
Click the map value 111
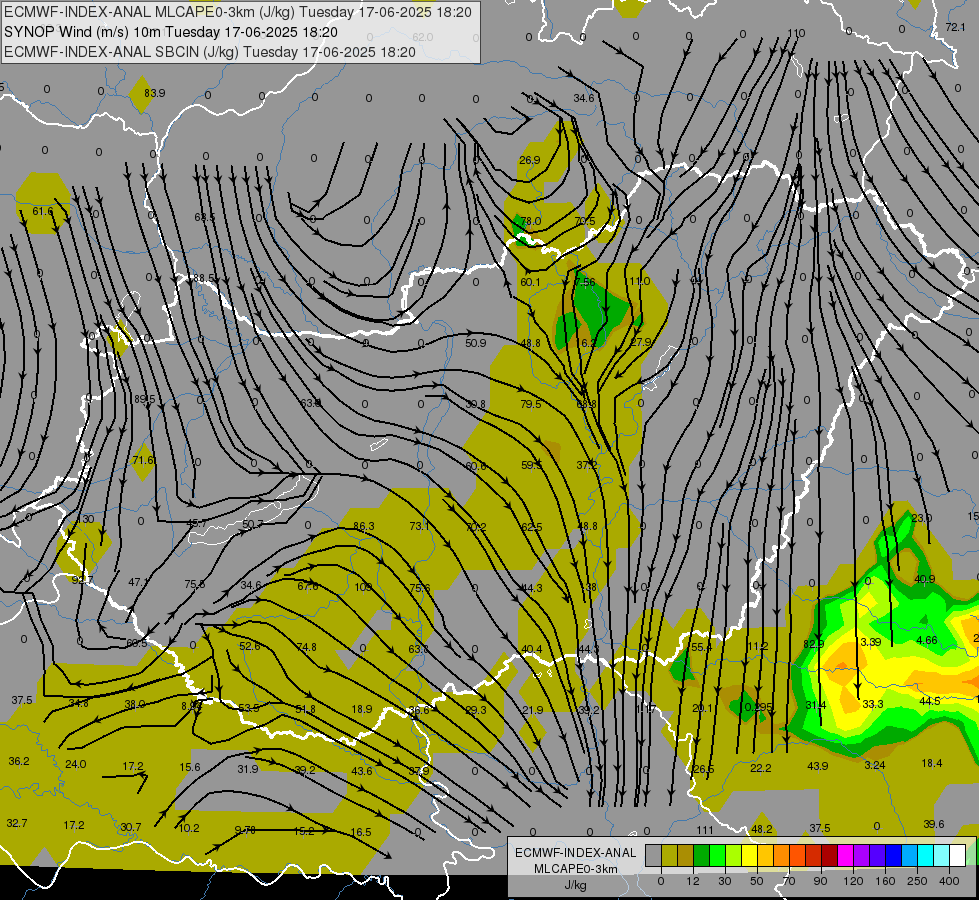point(705,830)
